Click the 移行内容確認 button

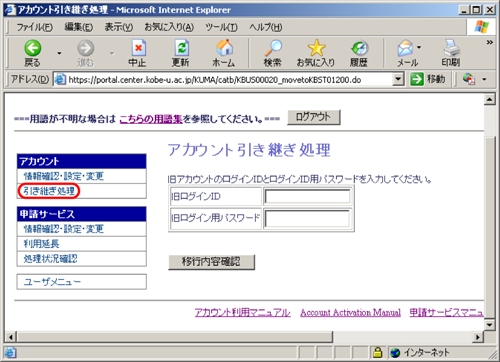click(x=212, y=262)
